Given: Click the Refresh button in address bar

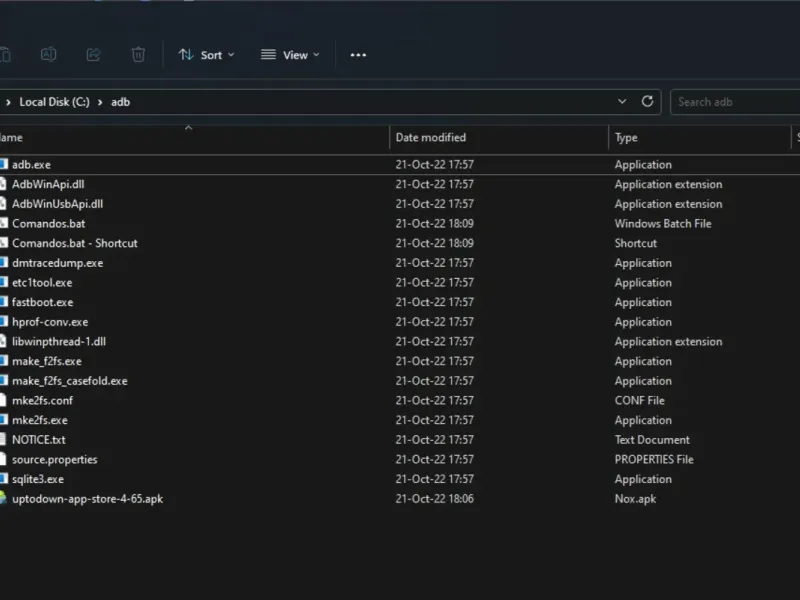Looking at the screenshot, I should 647,102.
